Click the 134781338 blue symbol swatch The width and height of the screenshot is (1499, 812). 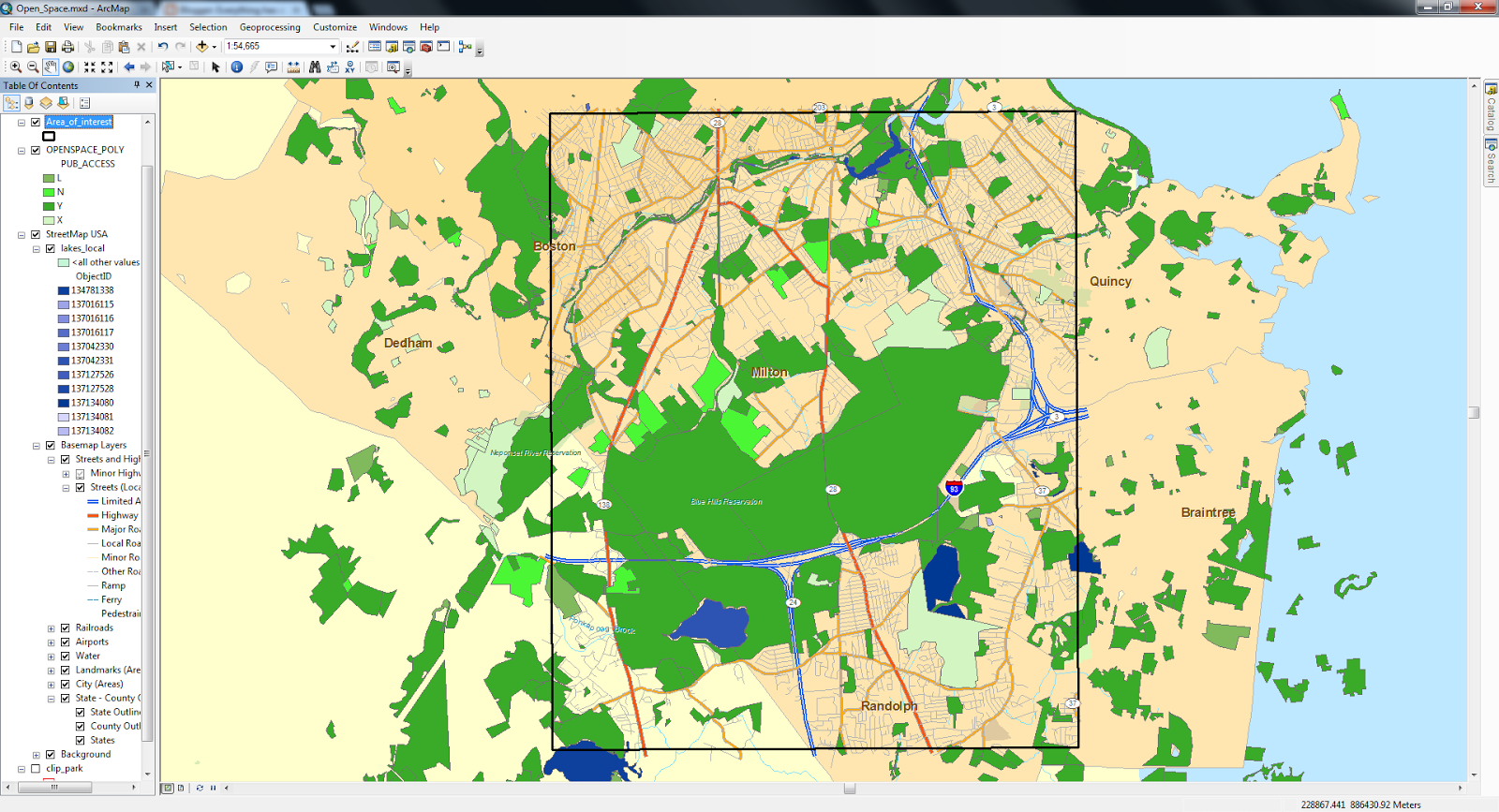pyautogui.click(x=63, y=290)
